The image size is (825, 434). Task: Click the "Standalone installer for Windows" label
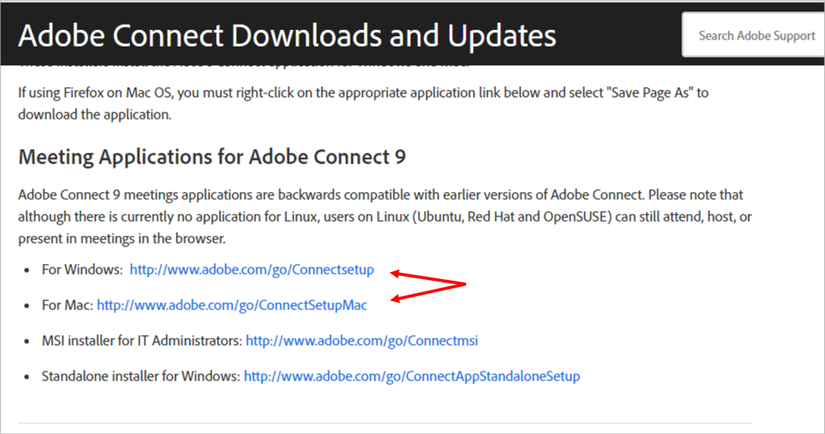pyautogui.click(x=140, y=377)
